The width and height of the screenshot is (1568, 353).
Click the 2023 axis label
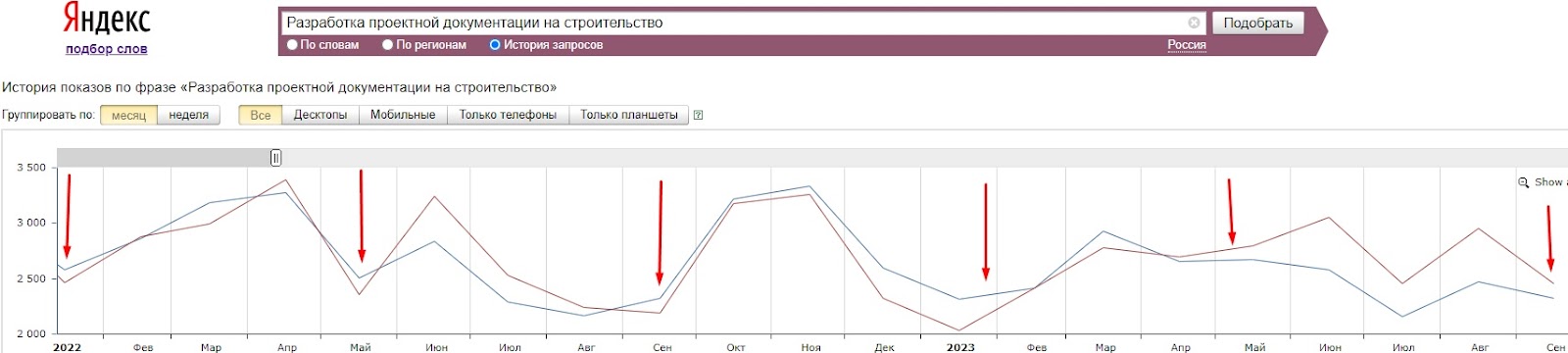pos(960,347)
